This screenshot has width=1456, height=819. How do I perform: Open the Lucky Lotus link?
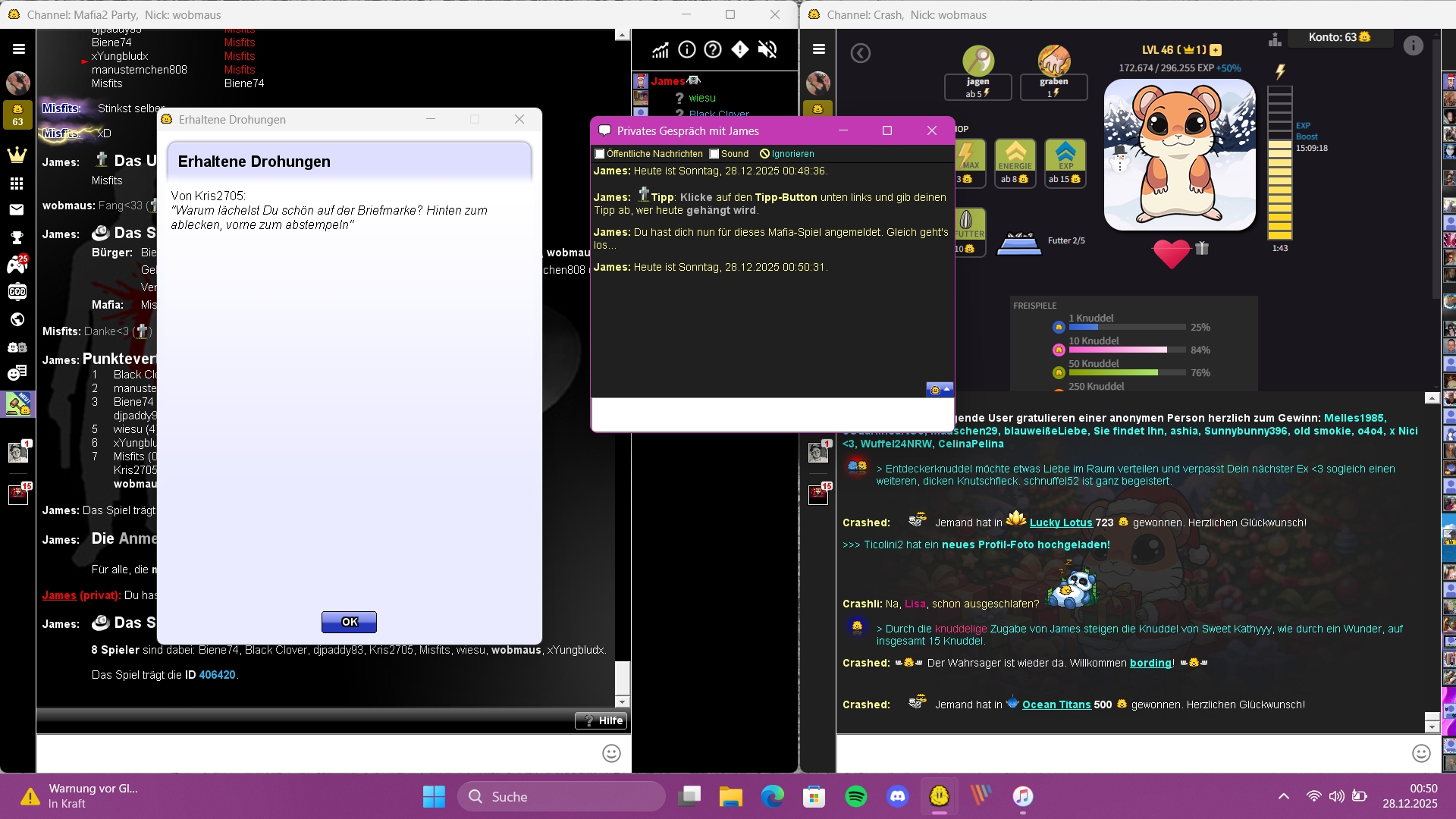coord(1060,522)
